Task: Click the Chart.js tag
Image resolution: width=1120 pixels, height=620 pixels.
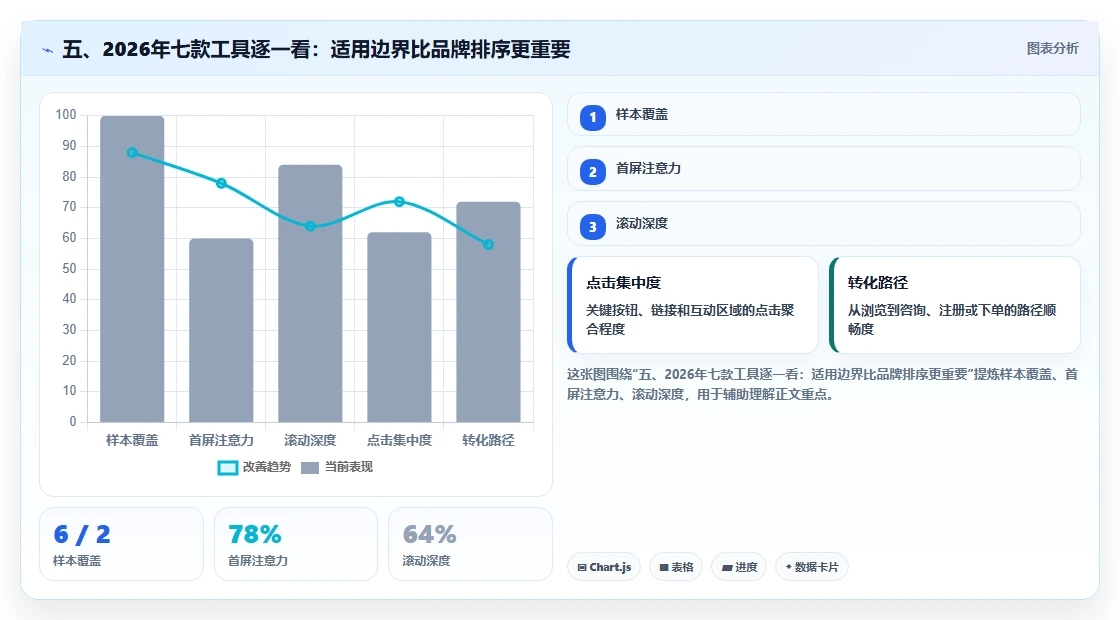Action: 604,566
